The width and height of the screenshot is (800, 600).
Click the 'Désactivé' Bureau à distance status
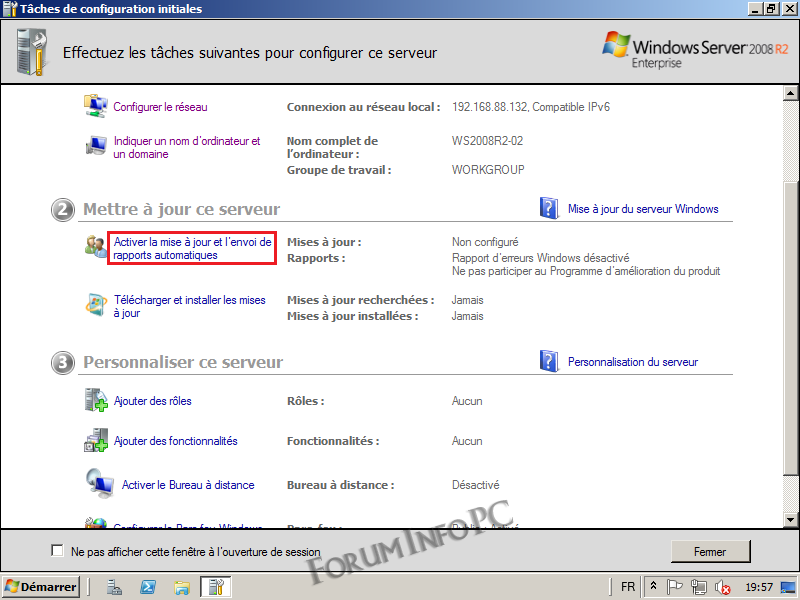[x=476, y=485]
